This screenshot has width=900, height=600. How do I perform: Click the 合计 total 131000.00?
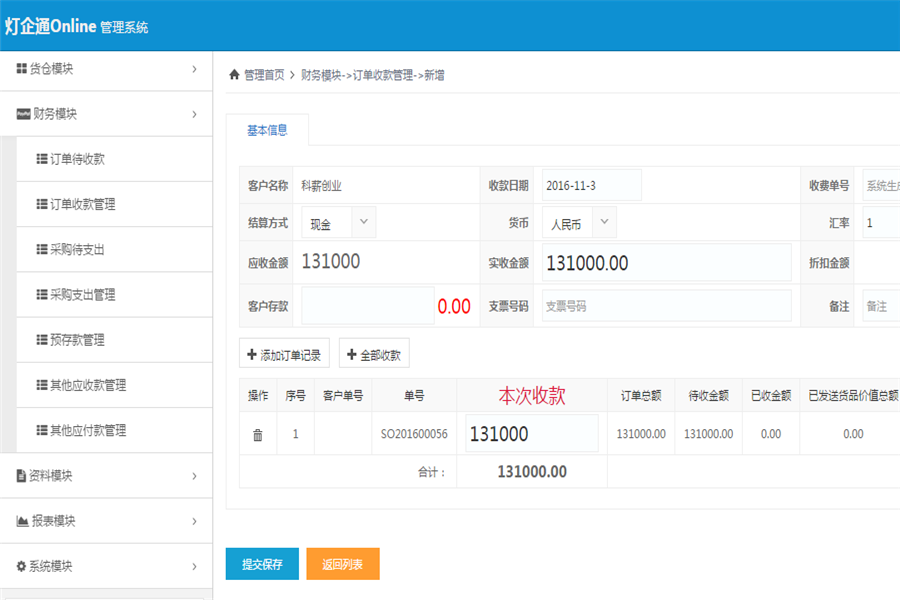(x=532, y=472)
